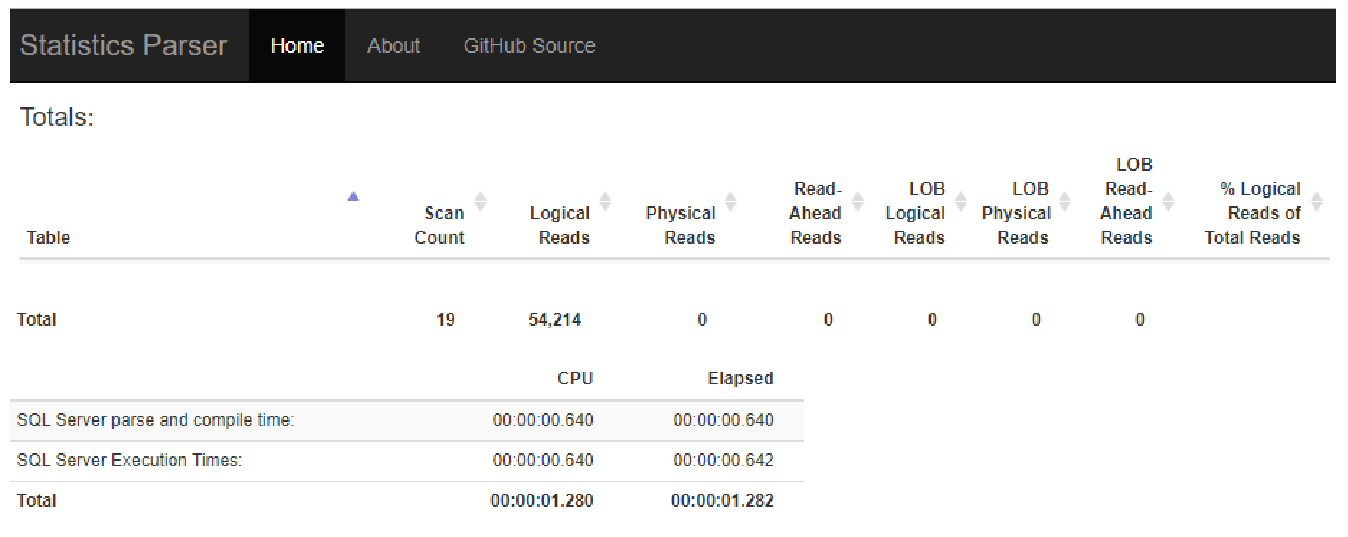Click the Logical Reads sort arrows icon
1348x537 pixels.
tap(605, 201)
